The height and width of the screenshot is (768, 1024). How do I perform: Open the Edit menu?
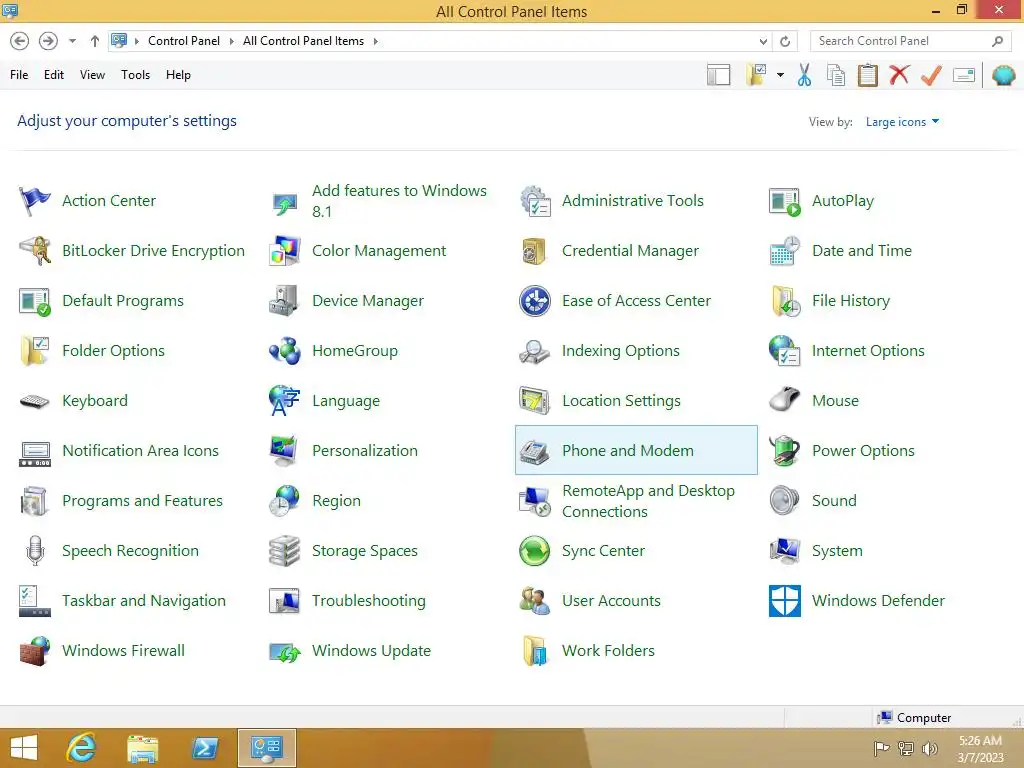pyautogui.click(x=54, y=75)
